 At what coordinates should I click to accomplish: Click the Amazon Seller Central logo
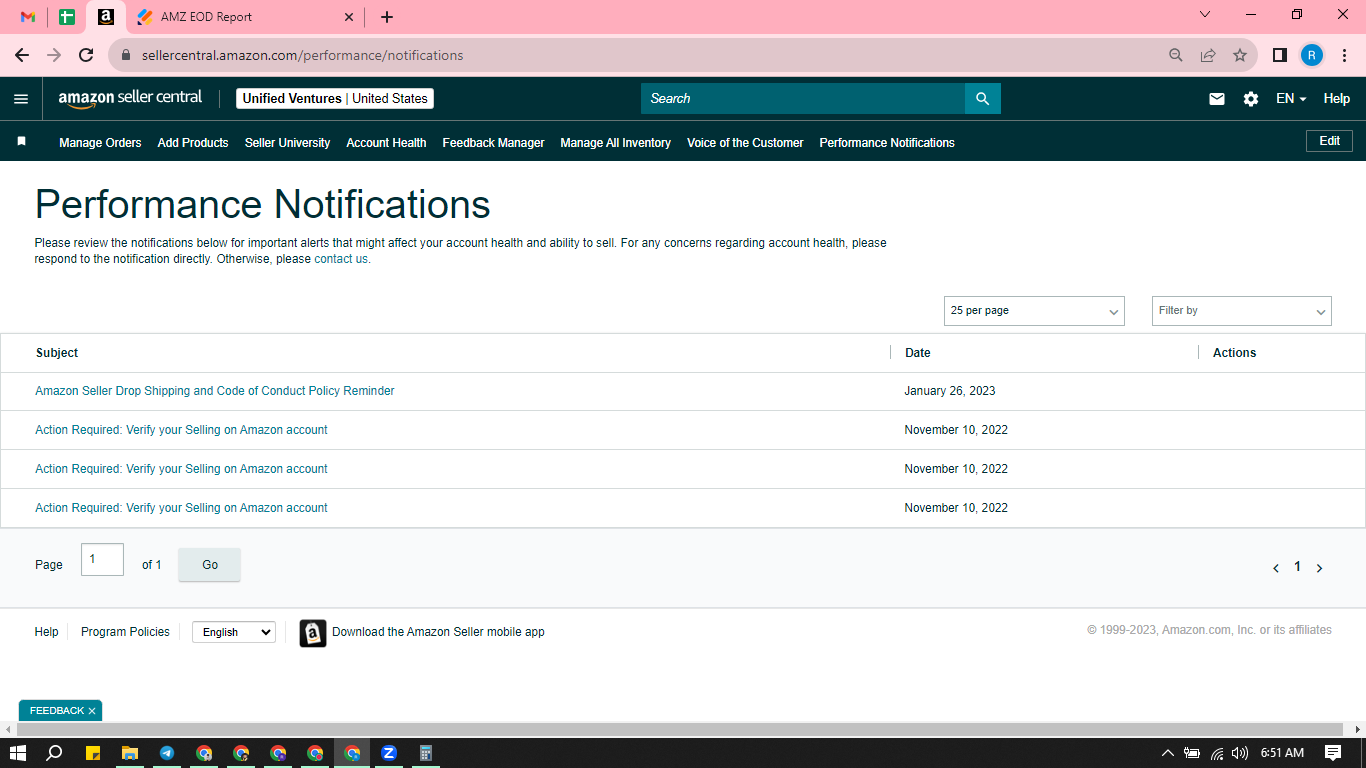point(130,98)
